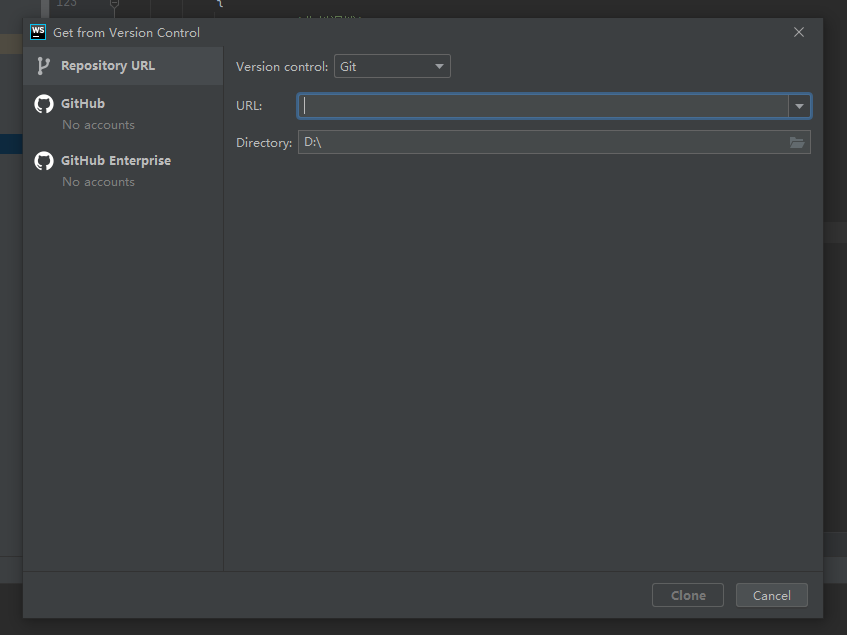Open the Version control dropdown showing Git
The image size is (847, 635).
point(392,66)
